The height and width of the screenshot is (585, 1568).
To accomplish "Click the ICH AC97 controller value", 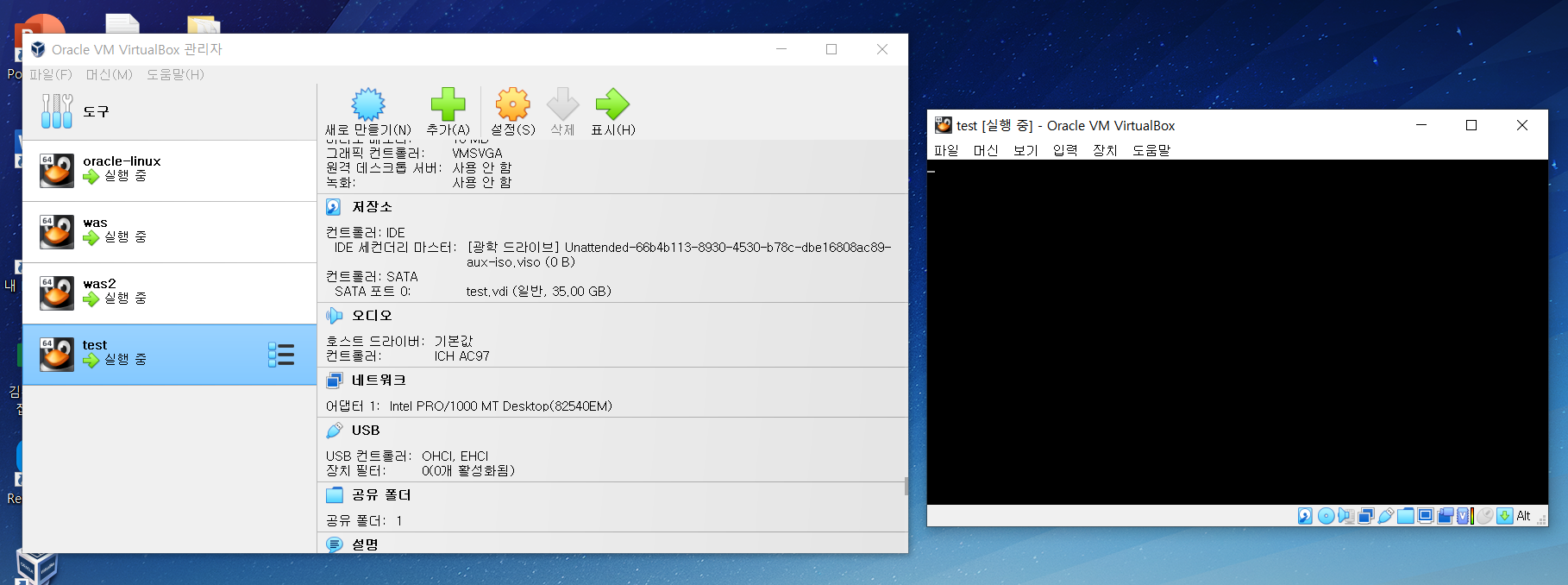I will pyautogui.click(x=461, y=356).
